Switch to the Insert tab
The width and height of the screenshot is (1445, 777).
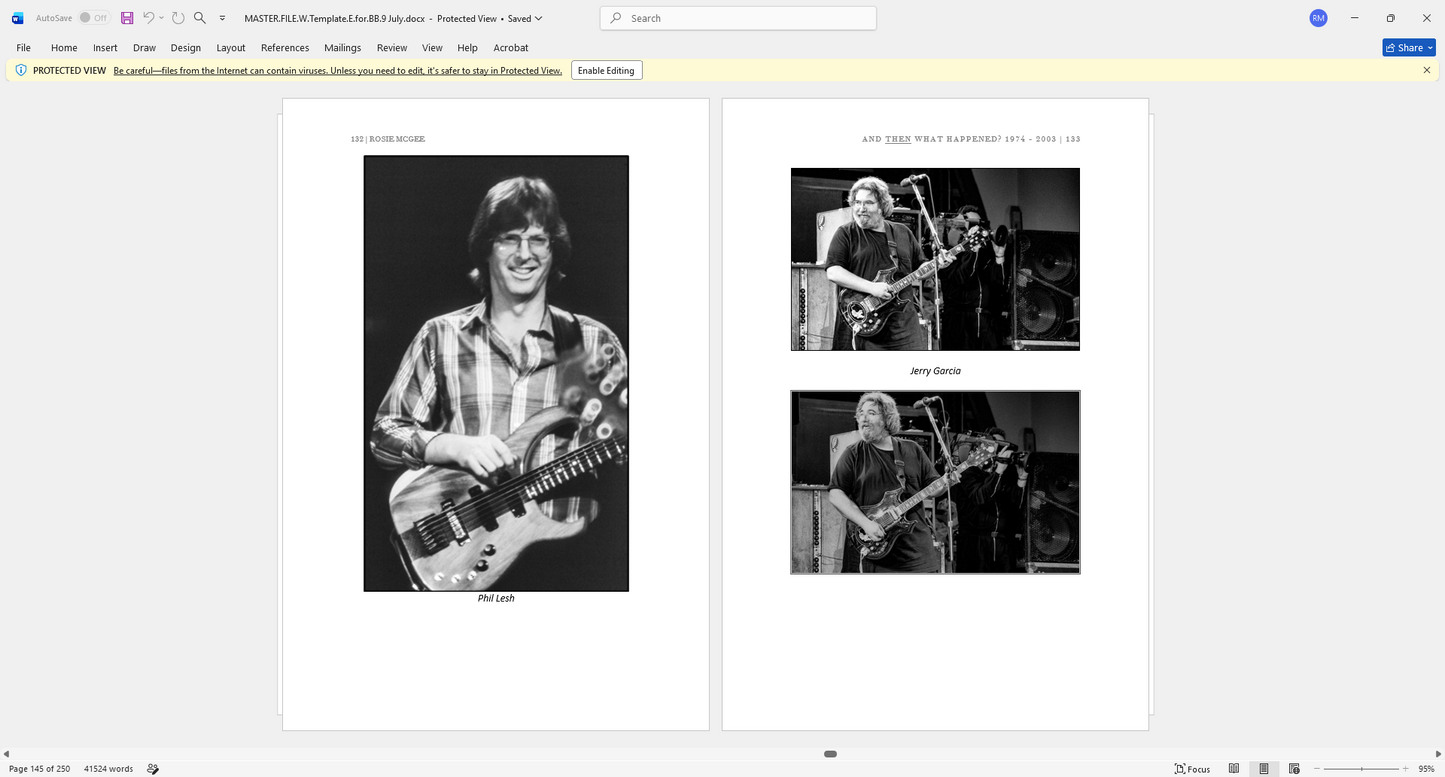point(105,47)
